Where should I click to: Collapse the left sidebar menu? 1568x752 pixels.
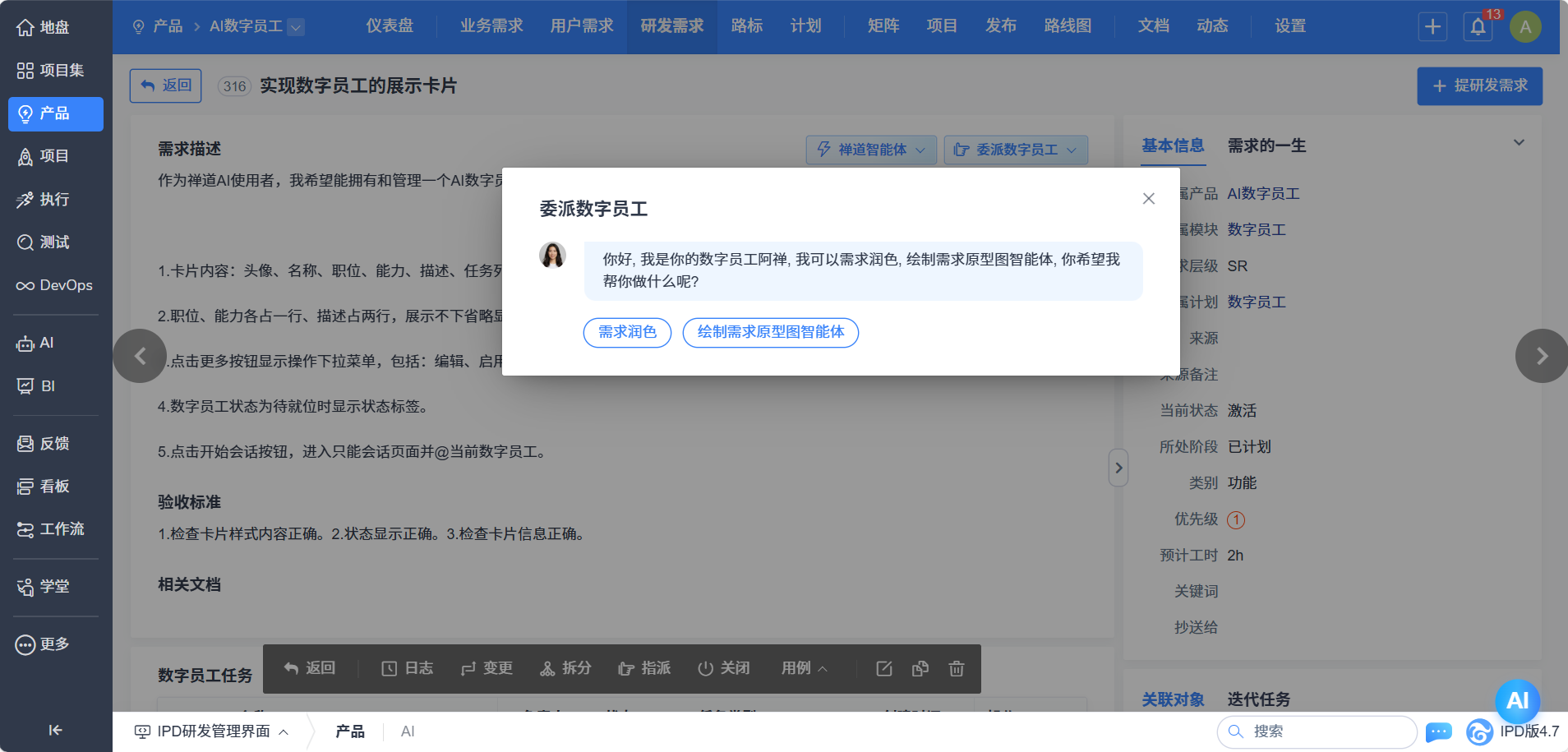[55, 730]
